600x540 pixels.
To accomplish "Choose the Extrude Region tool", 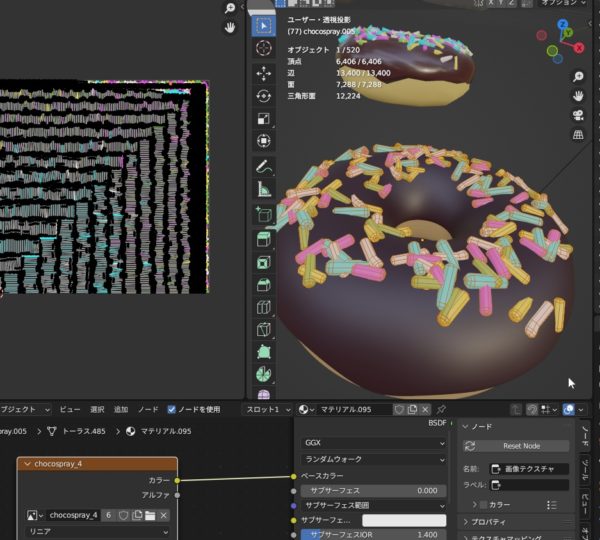I will pos(263,239).
